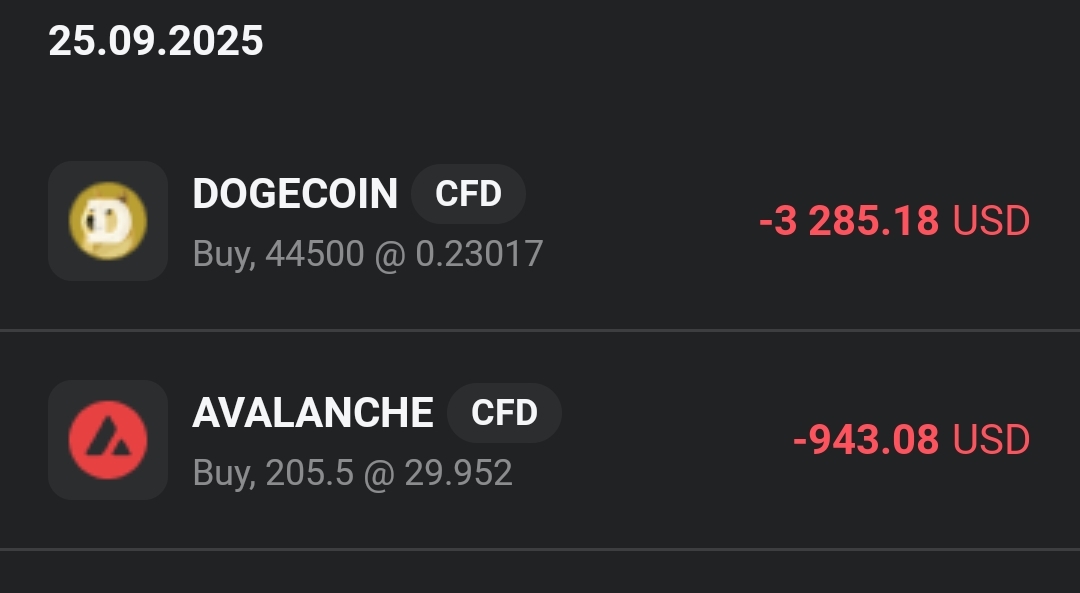1080x593 pixels.
Task: Tap the red Avalanche logo icon
Action: (108, 440)
